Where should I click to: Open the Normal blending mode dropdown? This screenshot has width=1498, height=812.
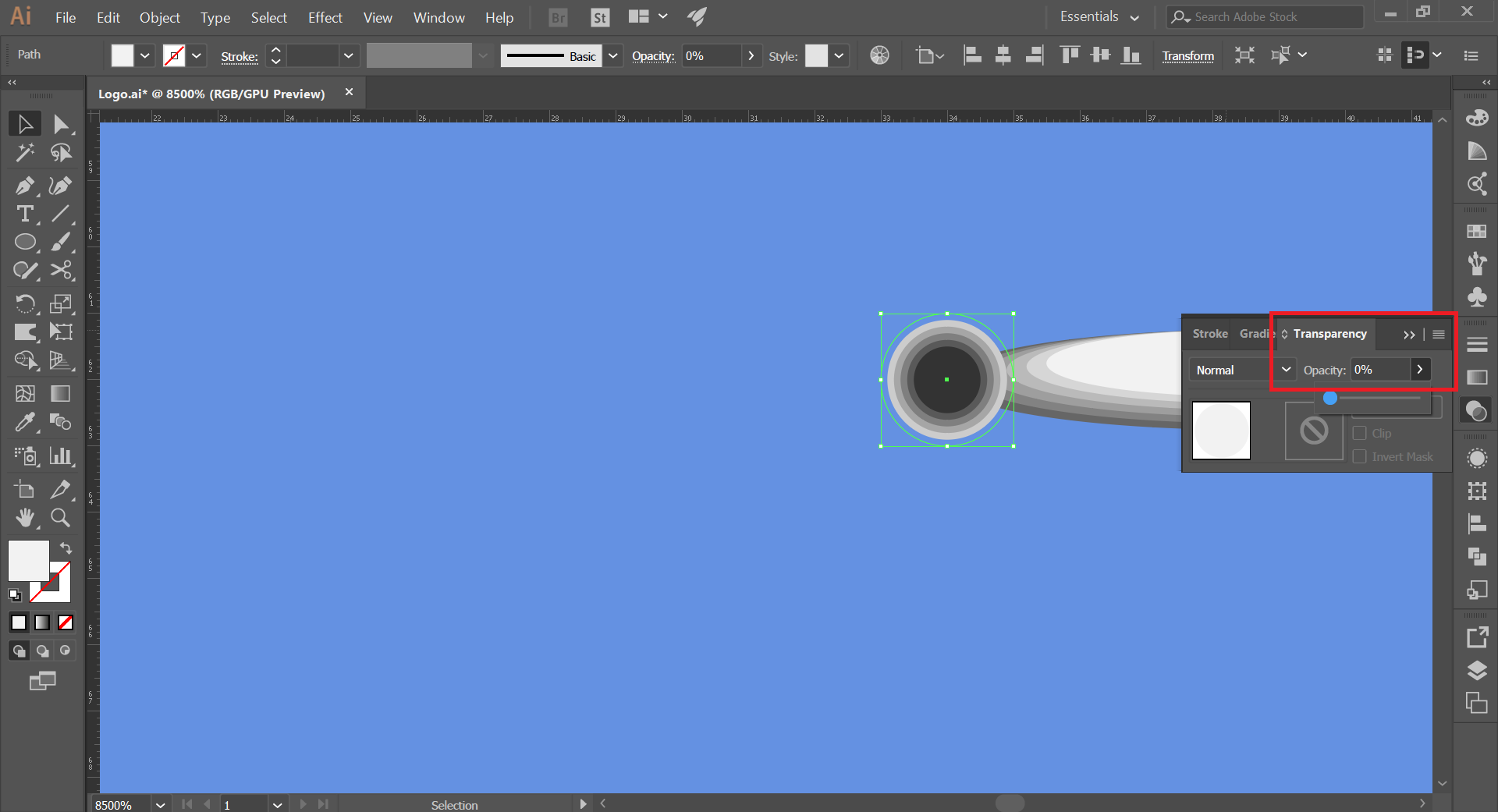click(1242, 370)
